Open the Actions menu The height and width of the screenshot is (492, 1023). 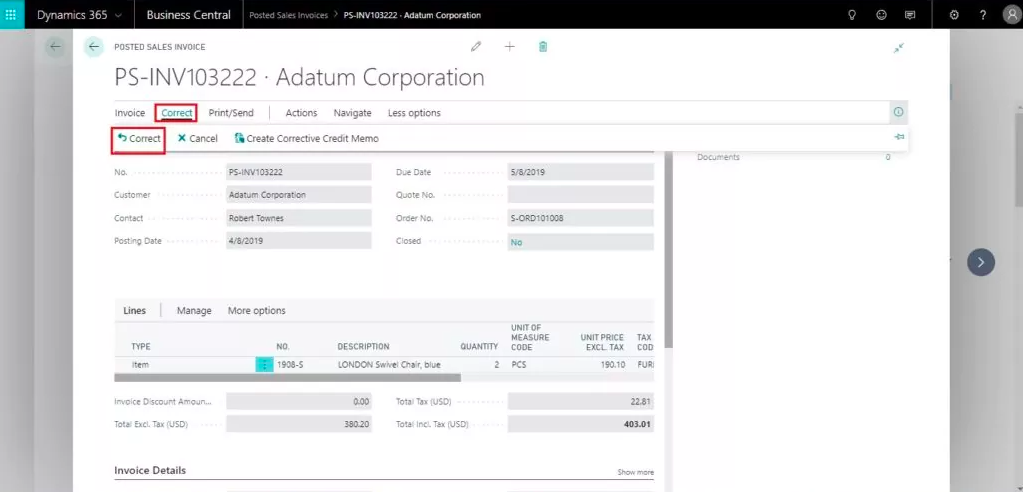coord(301,113)
